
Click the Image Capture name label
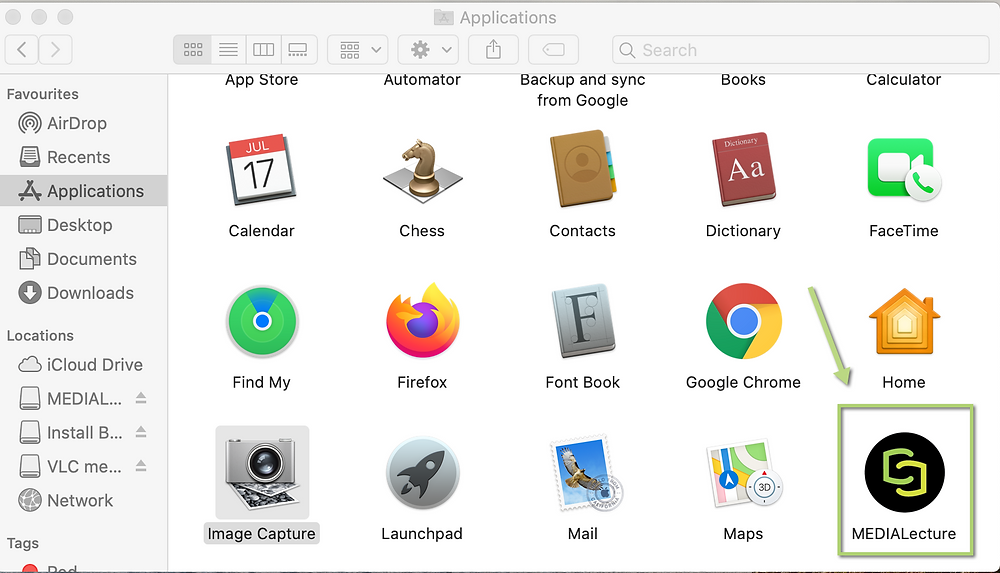coord(261,533)
